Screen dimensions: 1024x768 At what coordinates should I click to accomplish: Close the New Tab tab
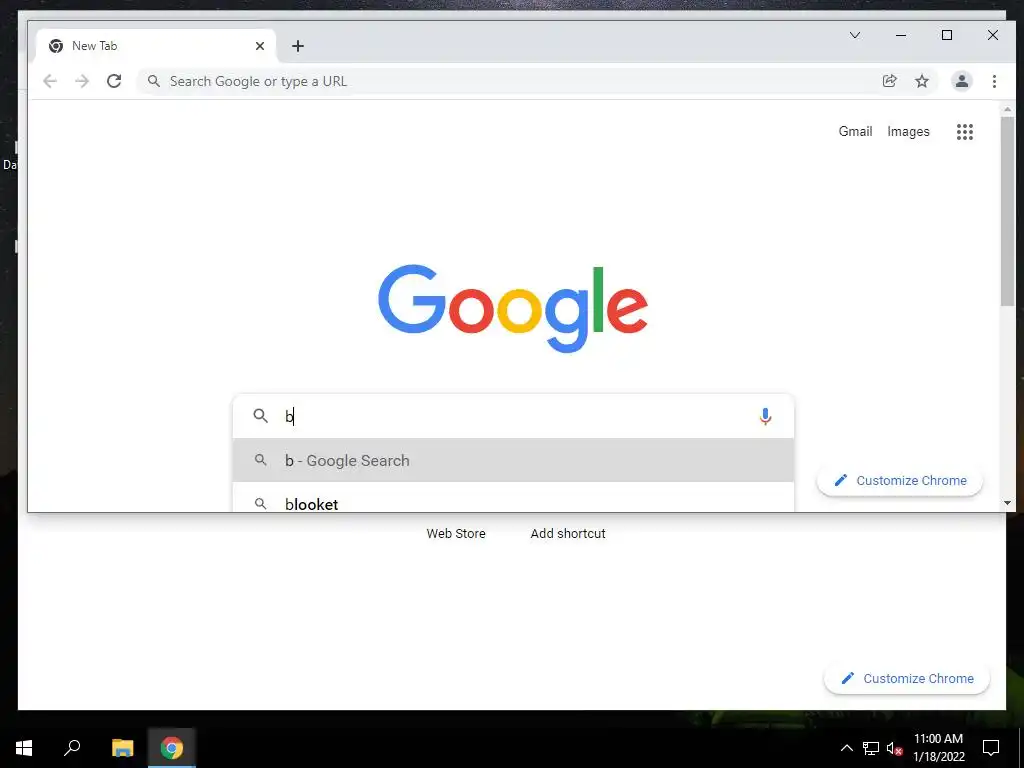[x=260, y=46]
